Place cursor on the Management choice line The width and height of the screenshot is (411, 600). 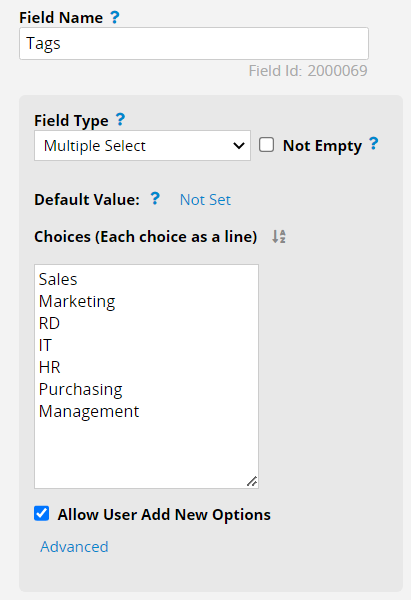89,411
